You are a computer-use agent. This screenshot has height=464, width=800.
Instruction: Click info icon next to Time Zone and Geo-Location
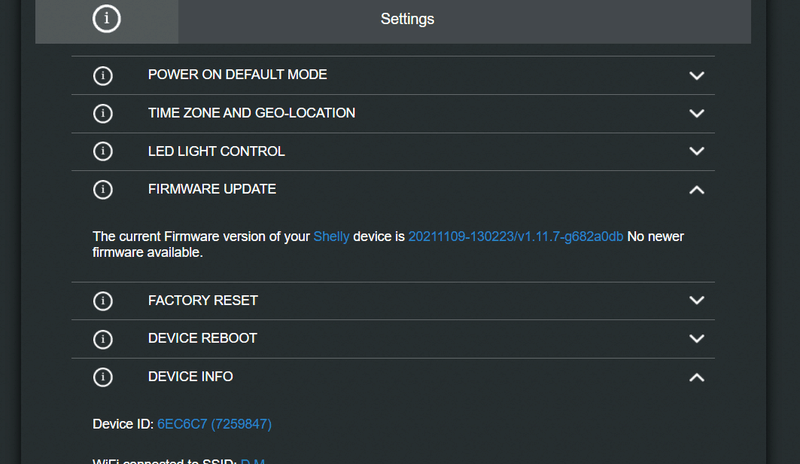point(103,113)
